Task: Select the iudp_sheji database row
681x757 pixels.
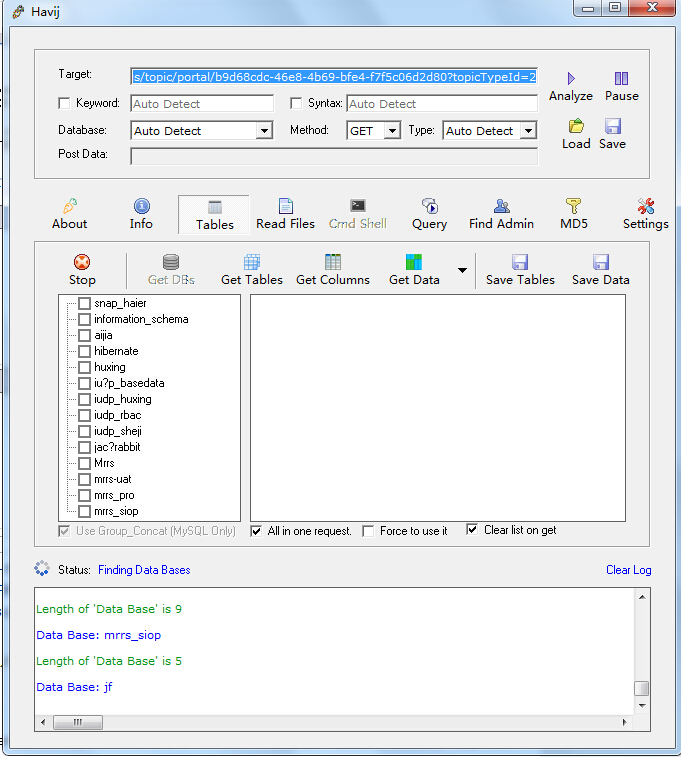Action: coord(118,431)
